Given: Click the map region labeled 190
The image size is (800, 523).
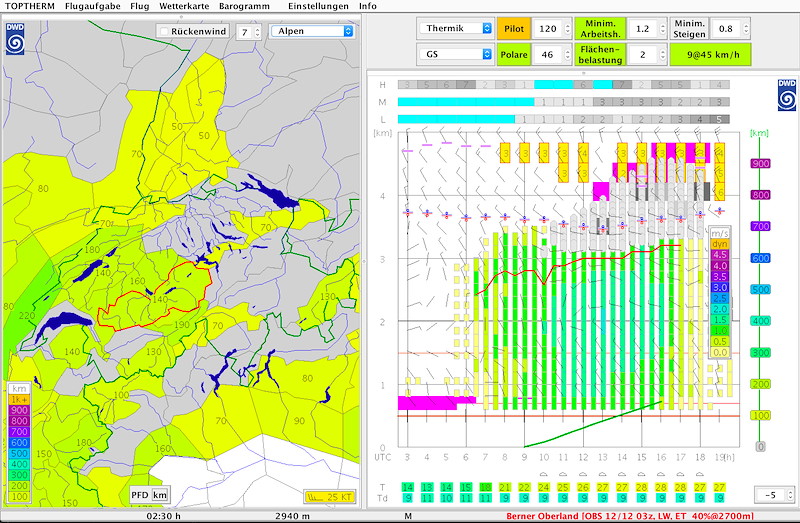Looking at the screenshot, I should click(182, 325).
